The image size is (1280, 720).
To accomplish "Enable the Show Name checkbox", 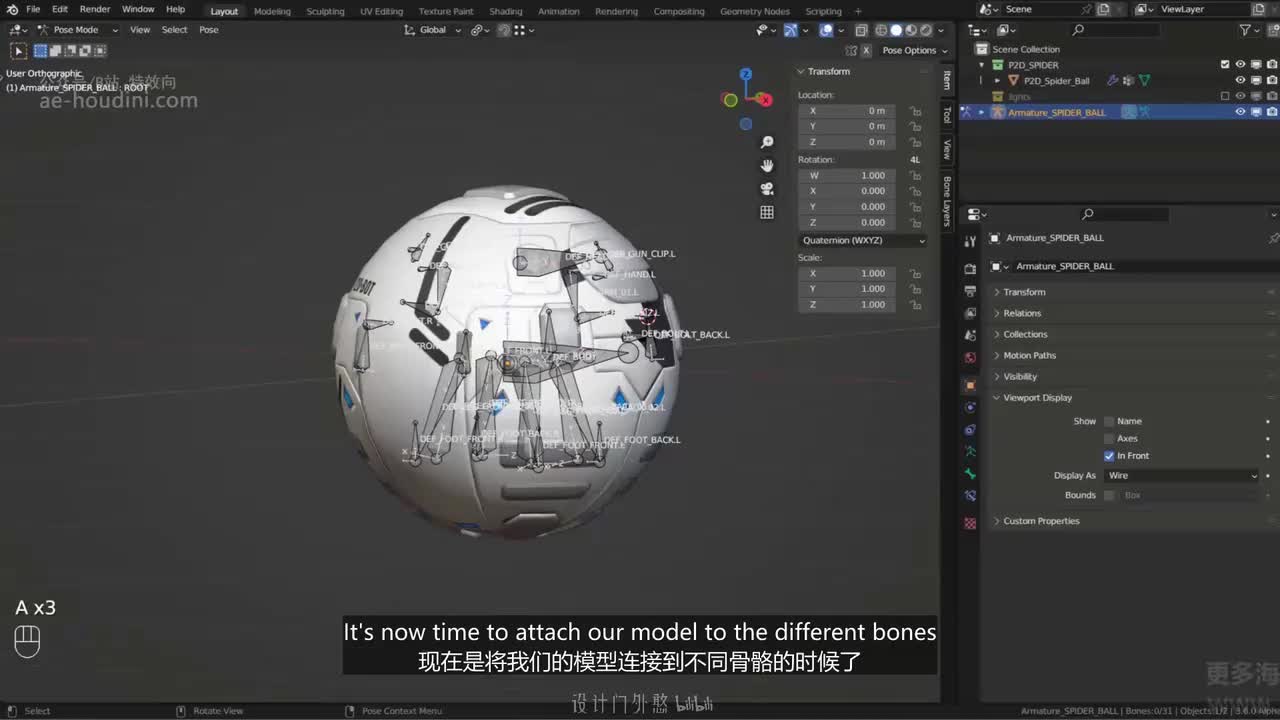I will click(x=1109, y=421).
